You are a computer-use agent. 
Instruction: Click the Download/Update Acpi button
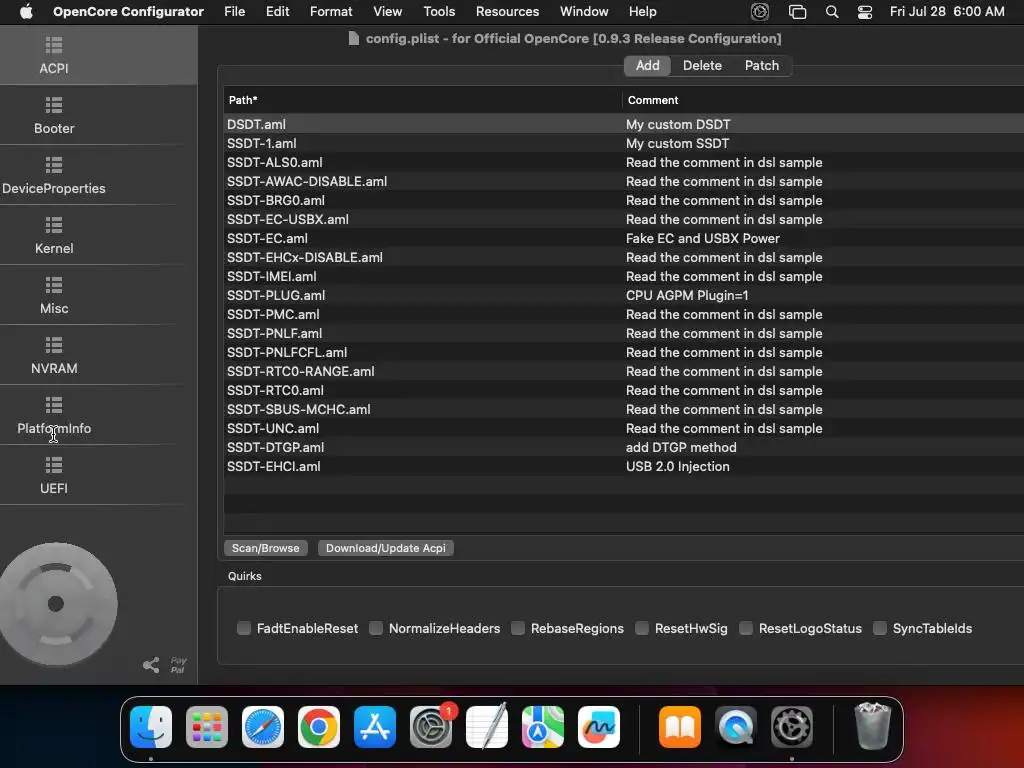(x=385, y=548)
